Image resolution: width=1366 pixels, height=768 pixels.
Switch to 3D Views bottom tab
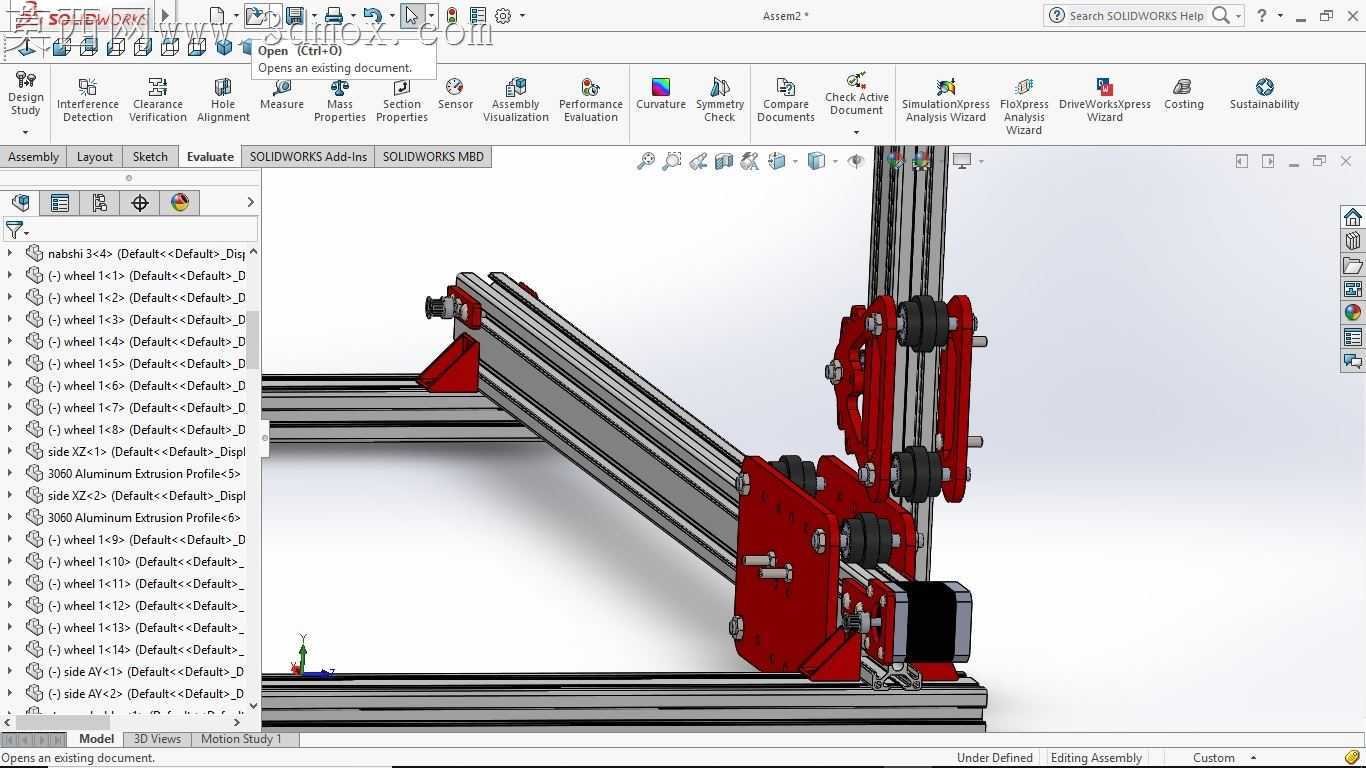(157, 739)
